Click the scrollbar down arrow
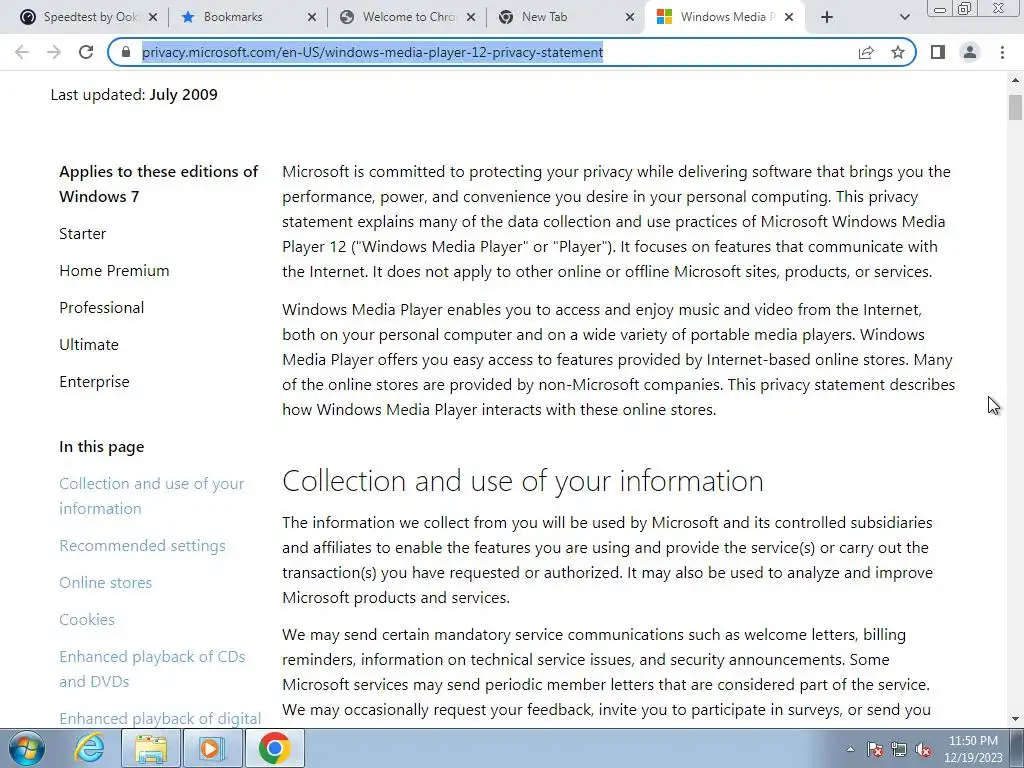 coord(1015,719)
